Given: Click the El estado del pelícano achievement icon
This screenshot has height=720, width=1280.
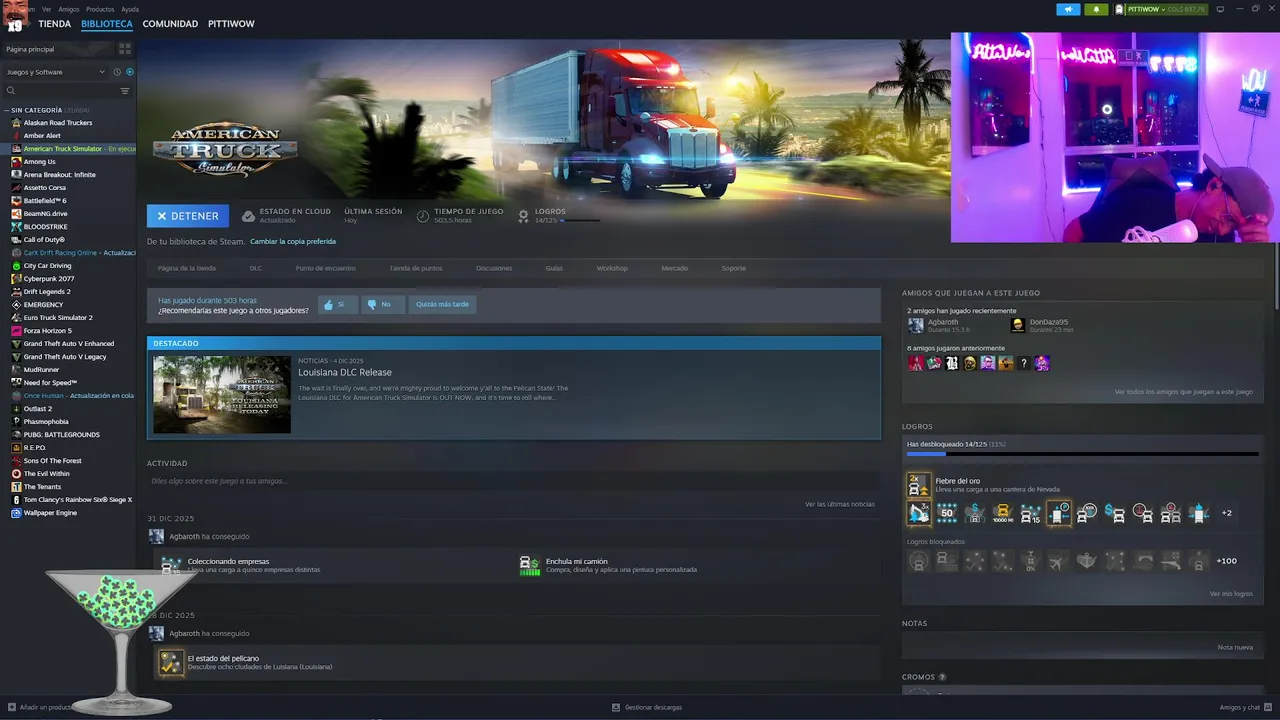Looking at the screenshot, I should [x=171, y=662].
